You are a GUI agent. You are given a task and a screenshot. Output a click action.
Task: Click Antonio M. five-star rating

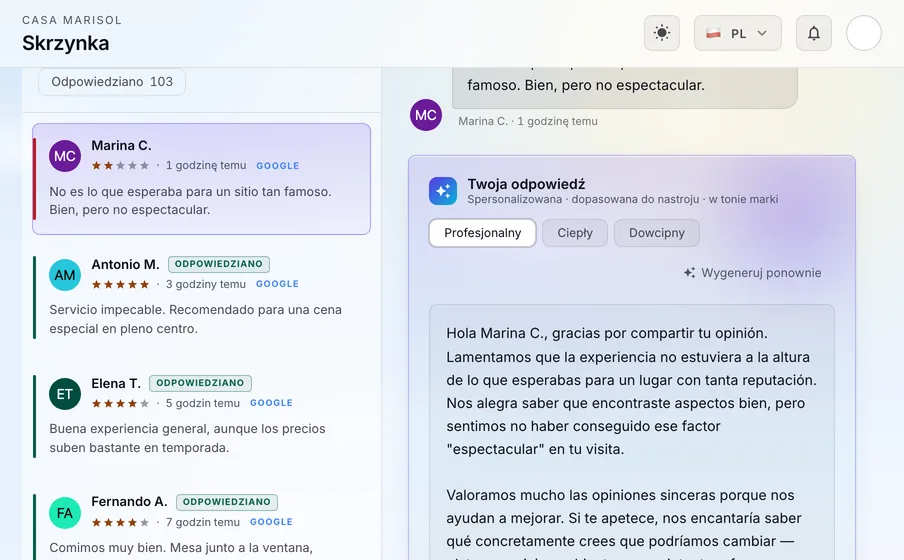click(120, 284)
